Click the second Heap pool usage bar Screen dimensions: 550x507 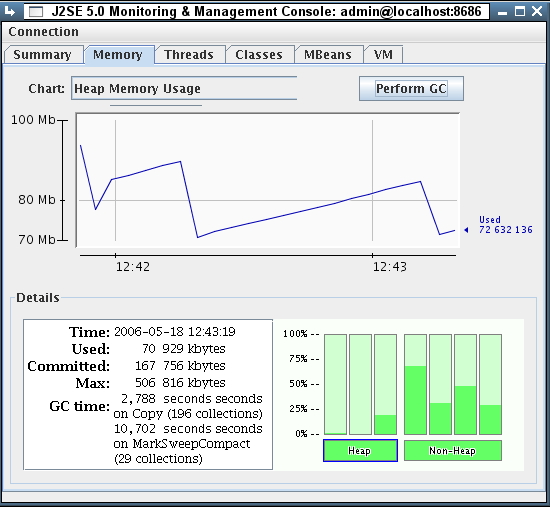click(x=360, y=385)
